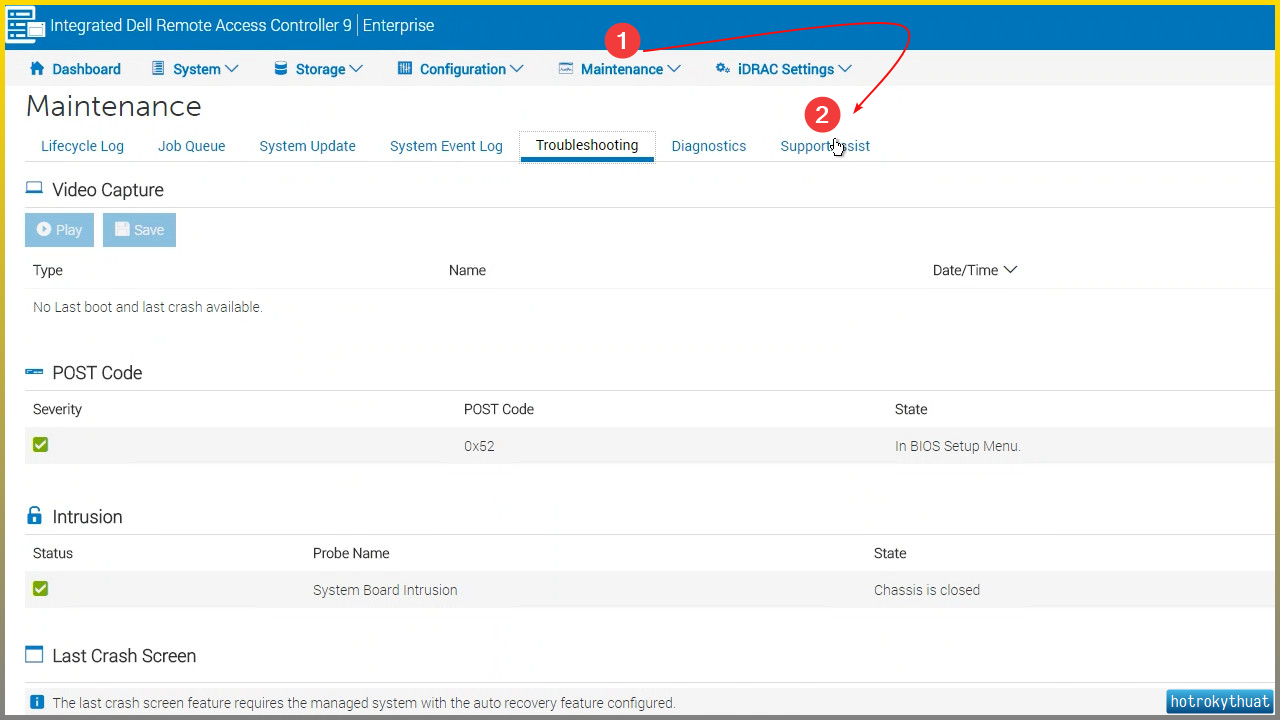
Task: Open the Storage menu
Action: (318, 69)
